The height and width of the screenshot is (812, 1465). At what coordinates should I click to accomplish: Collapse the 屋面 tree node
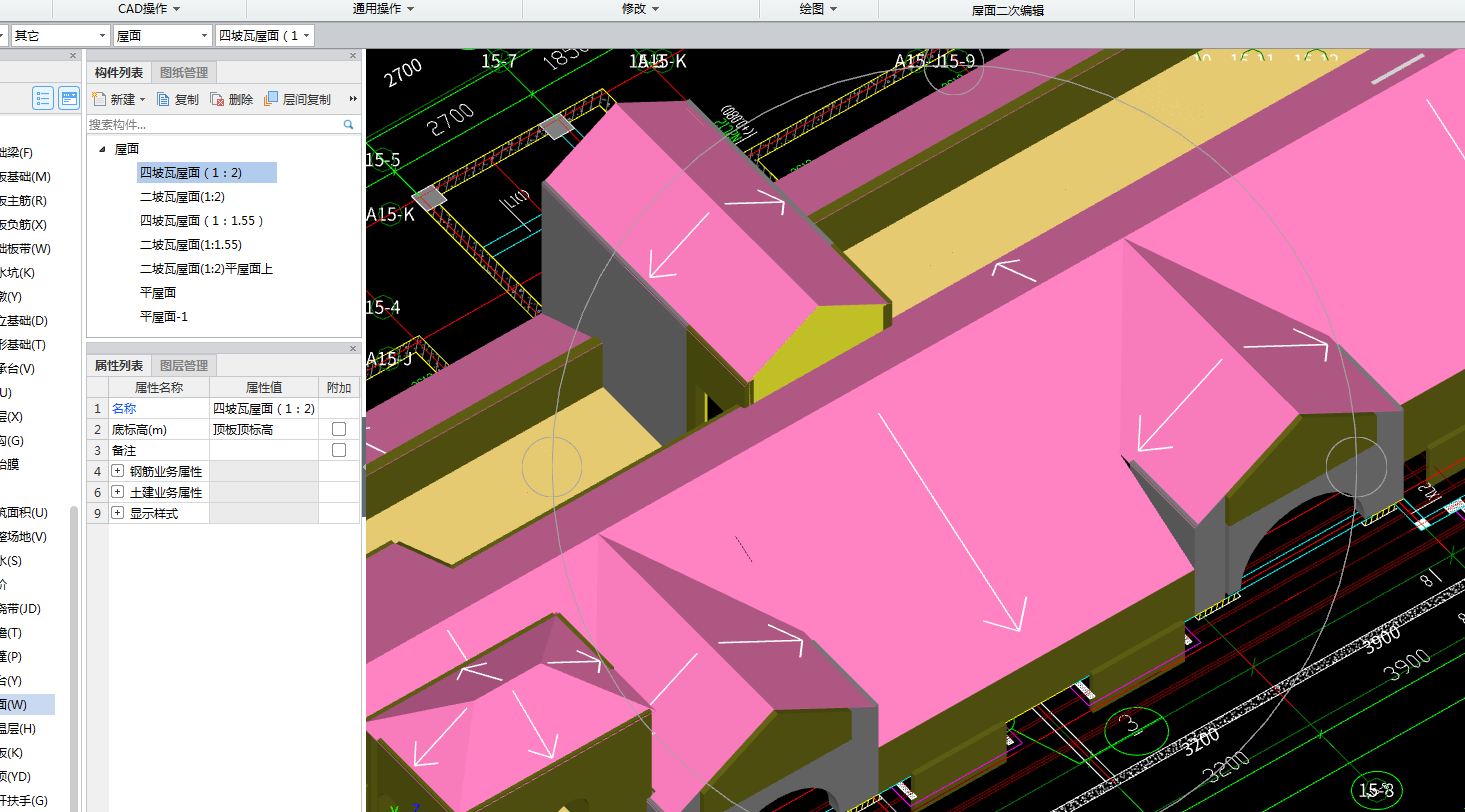pos(102,148)
